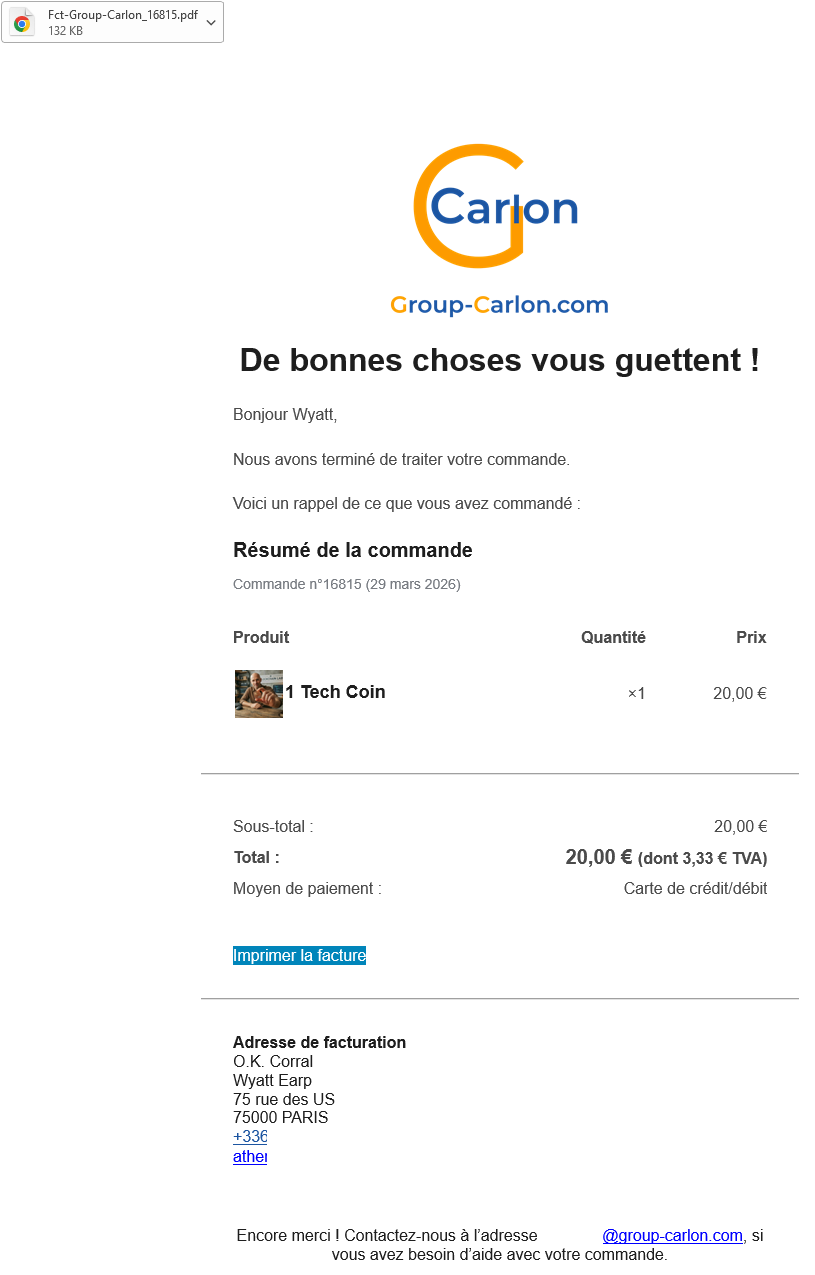815x1275 pixels.
Task: Click the phone number link starting with +336
Action: click(250, 1137)
